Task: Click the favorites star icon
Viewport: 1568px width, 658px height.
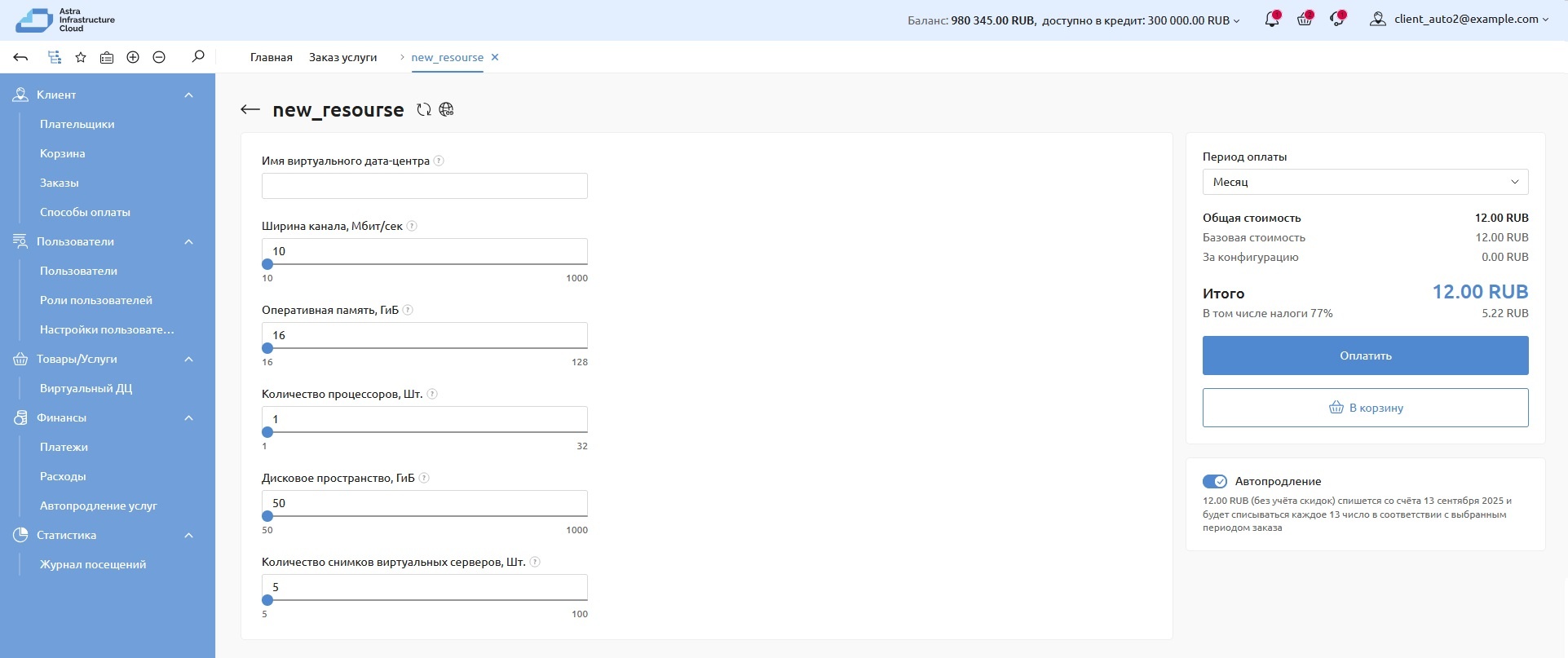Action: (81, 57)
